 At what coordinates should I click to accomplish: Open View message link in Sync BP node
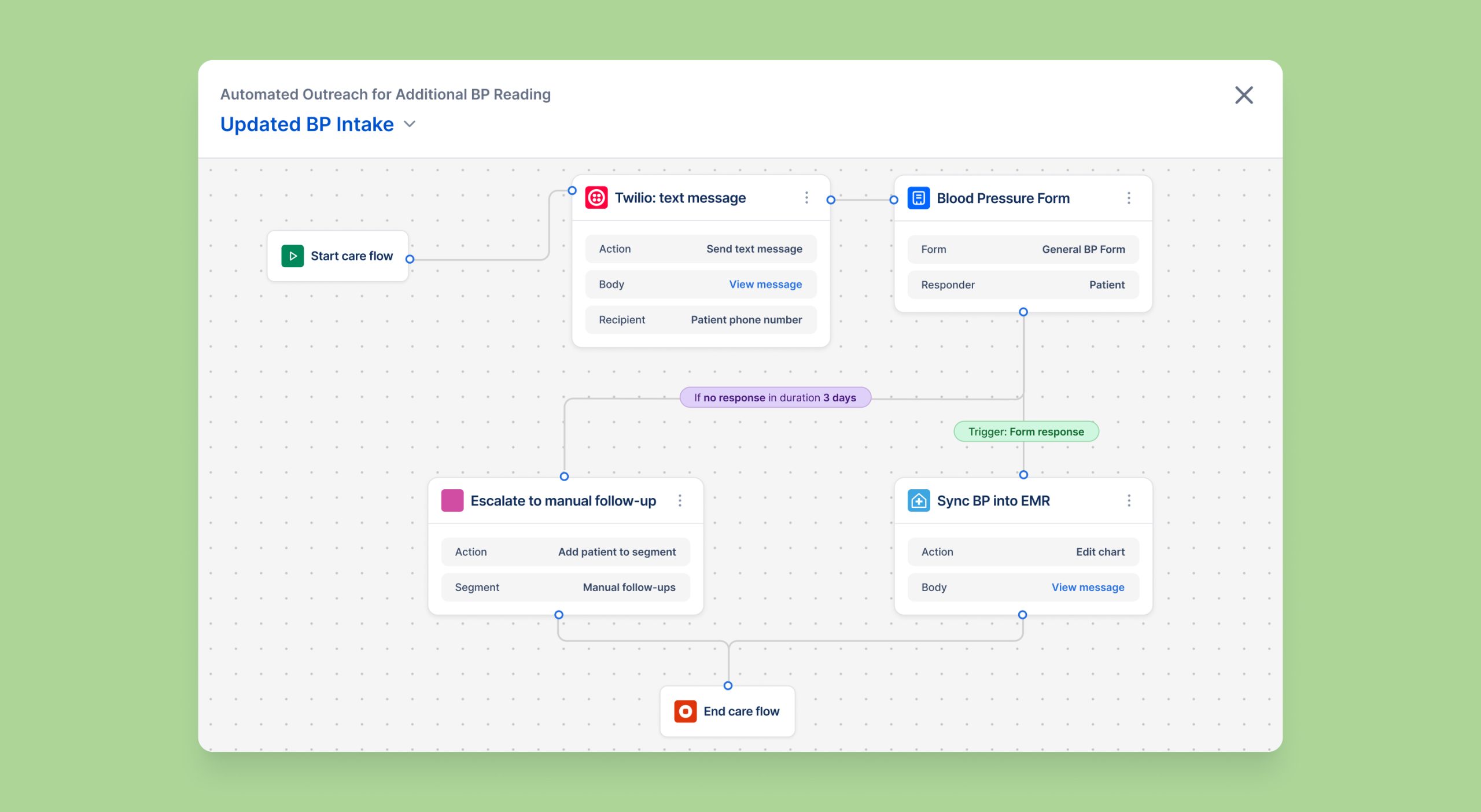[1088, 588]
